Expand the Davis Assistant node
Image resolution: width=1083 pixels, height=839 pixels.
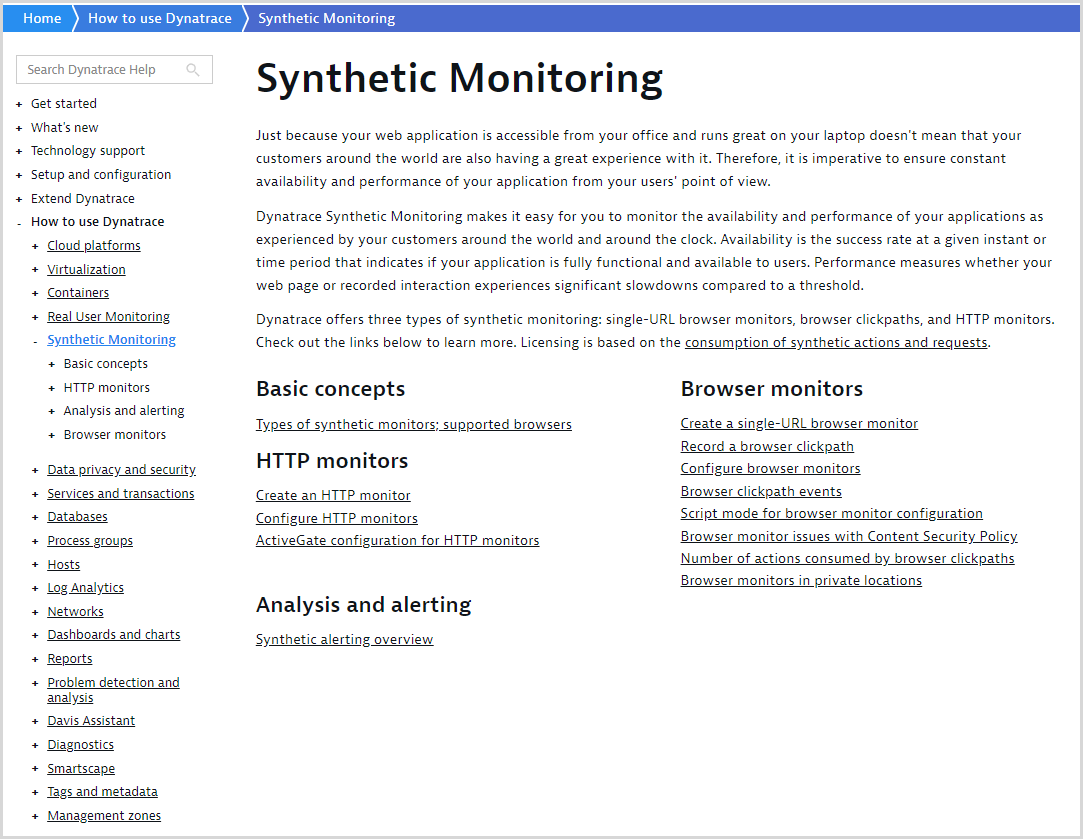point(35,722)
